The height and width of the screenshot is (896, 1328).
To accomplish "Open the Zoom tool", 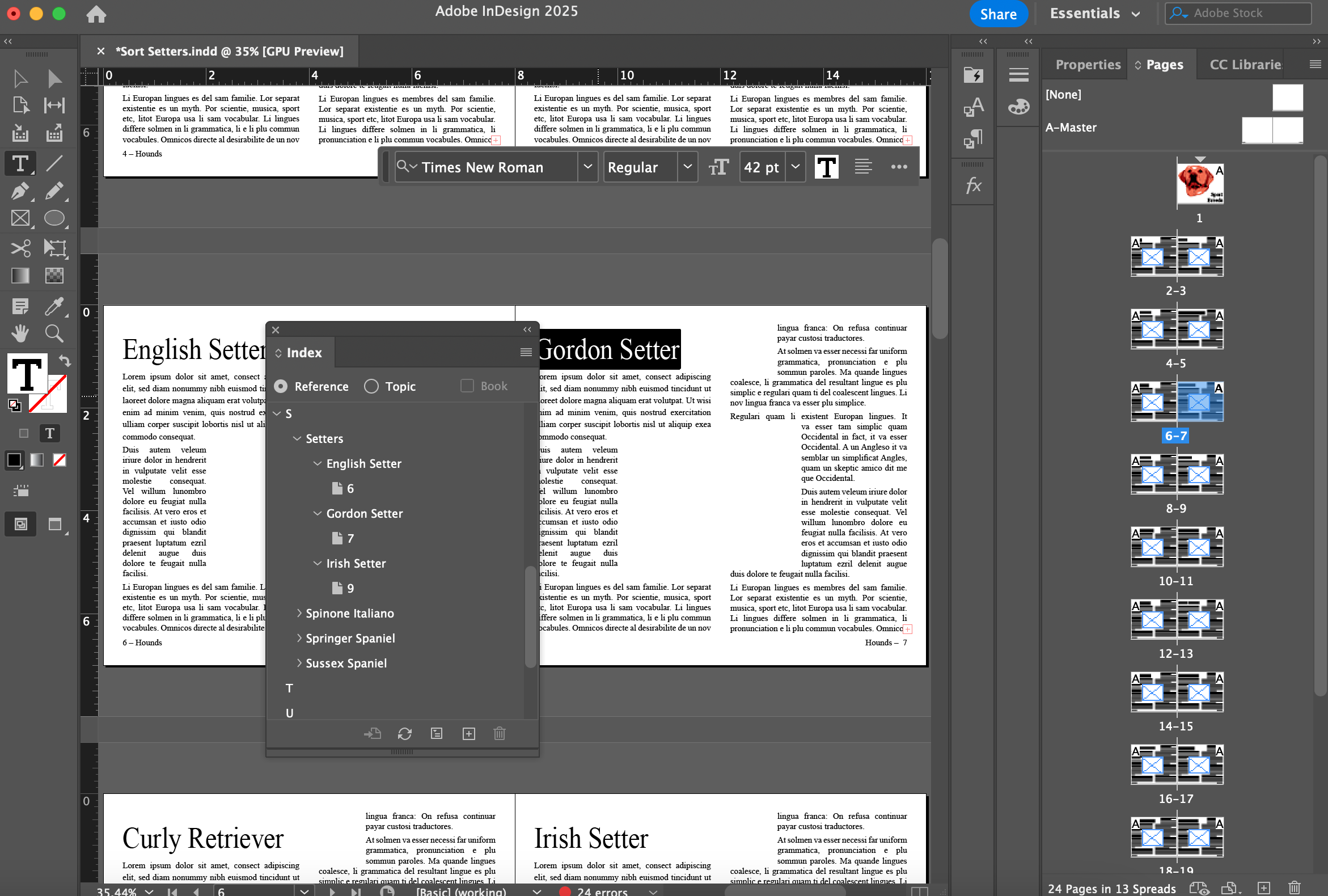I will [54, 333].
